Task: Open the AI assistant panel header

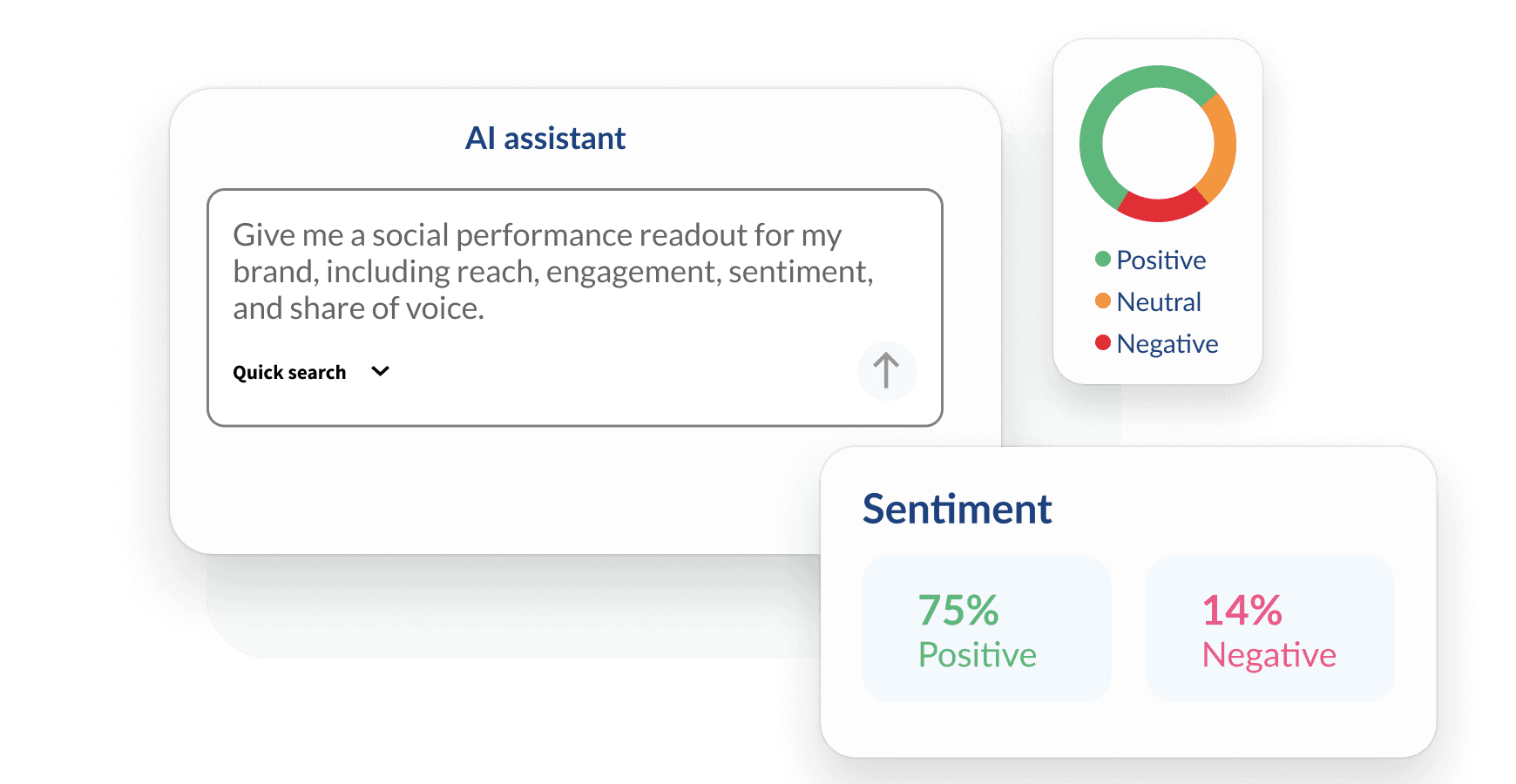Action: (545, 137)
